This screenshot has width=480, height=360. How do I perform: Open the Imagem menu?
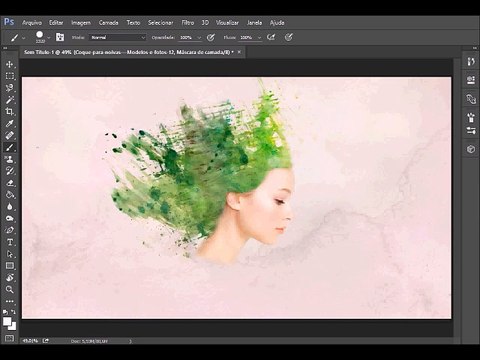pyautogui.click(x=81, y=23)
